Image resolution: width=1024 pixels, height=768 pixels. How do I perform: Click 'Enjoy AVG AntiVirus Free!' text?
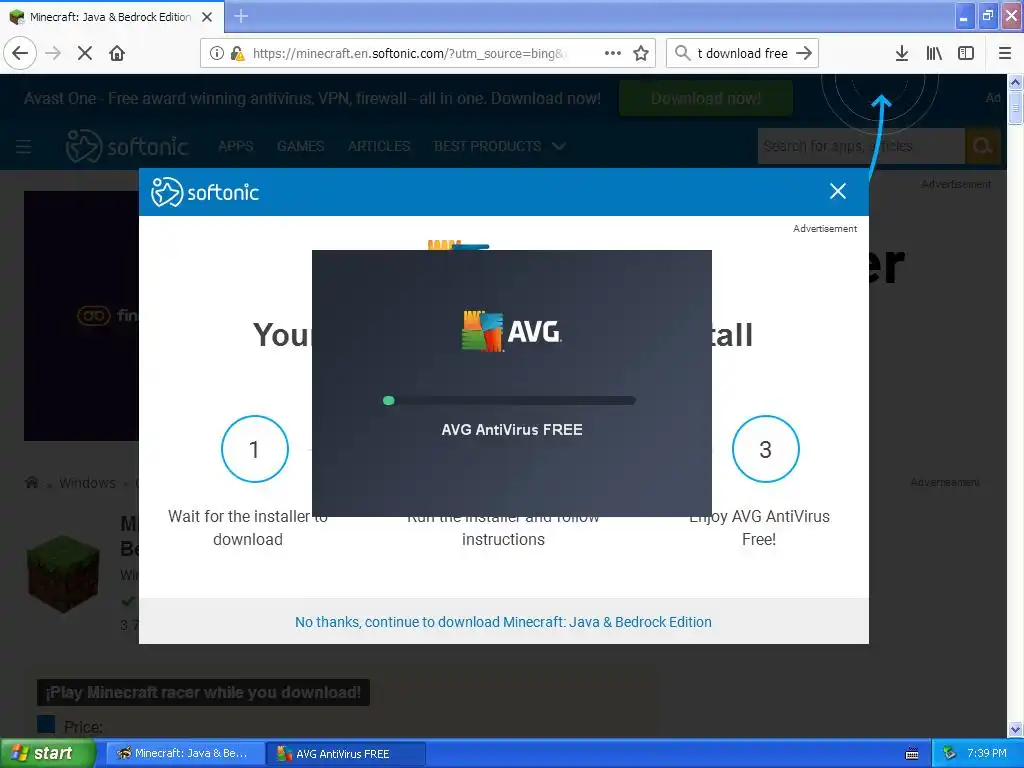759,528
